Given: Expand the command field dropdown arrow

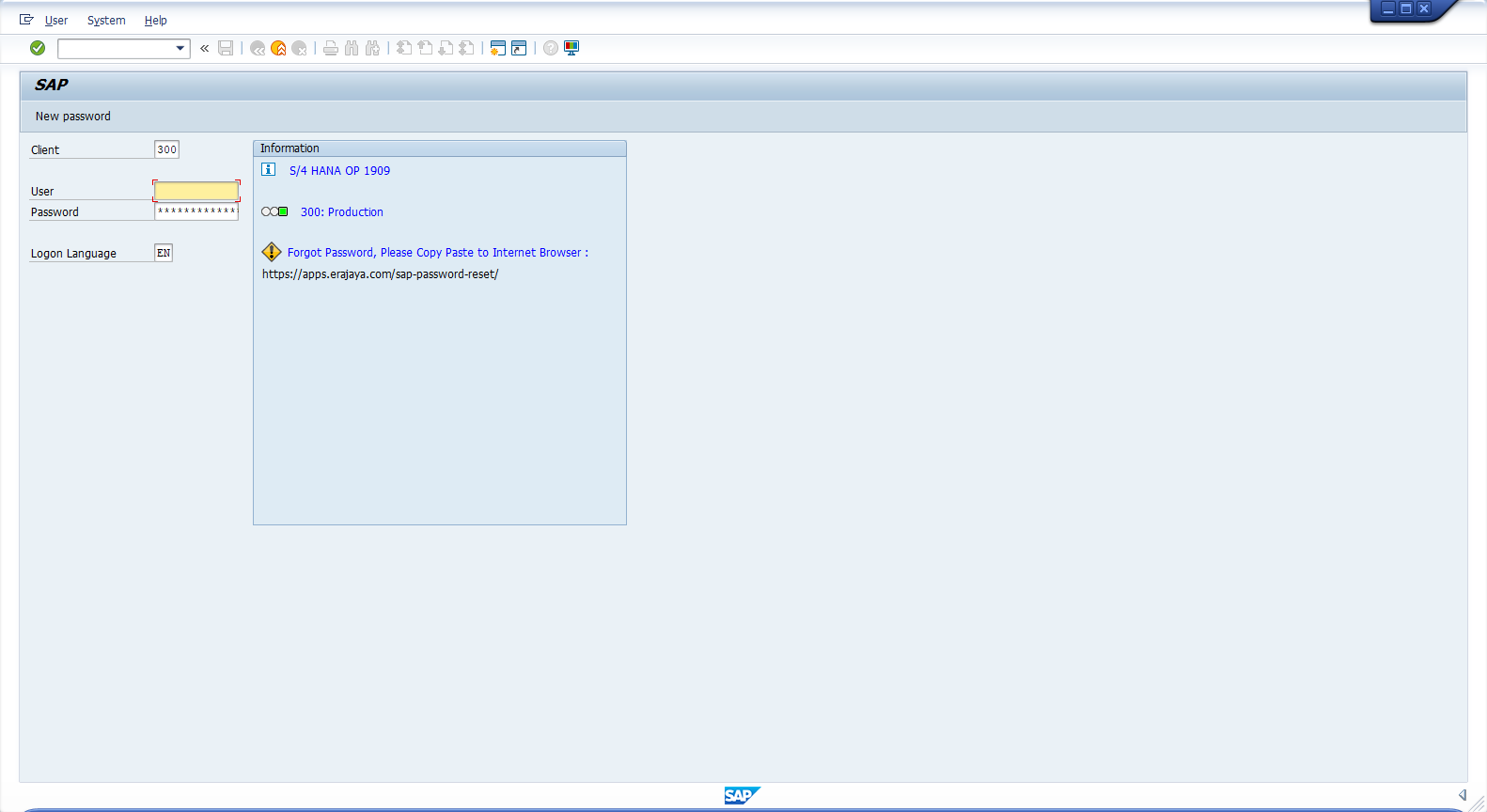Looking at the screenshot, I should pyautogui.click(x=180, y=48).
